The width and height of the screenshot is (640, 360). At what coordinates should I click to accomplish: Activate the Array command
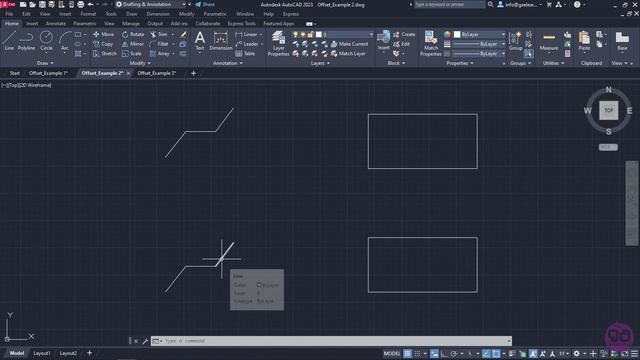160,53
